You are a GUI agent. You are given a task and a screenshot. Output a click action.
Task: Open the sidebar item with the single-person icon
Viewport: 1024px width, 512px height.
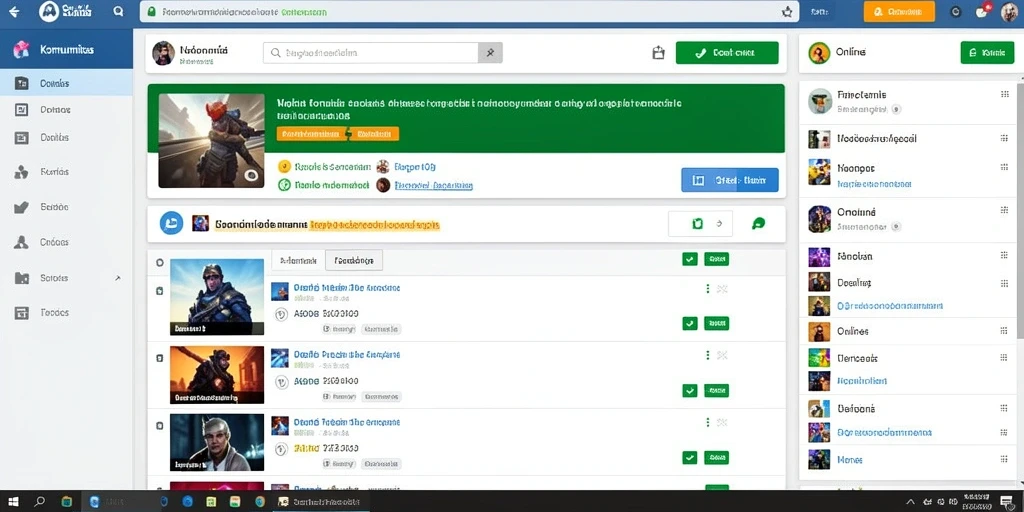(x=66, y=242)
